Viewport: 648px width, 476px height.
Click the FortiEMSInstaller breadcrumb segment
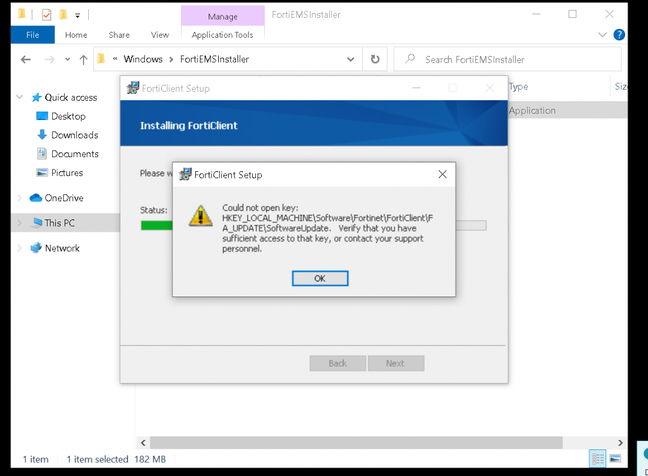pyautogui.click(x=214, y=59)
